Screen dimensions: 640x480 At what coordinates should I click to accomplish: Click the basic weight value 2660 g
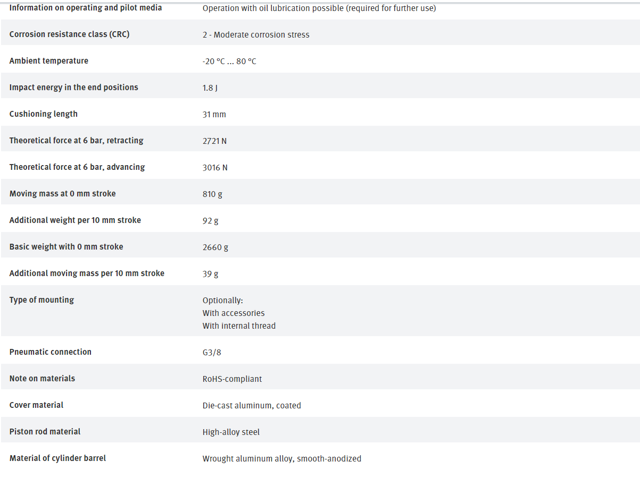point(215,247)
